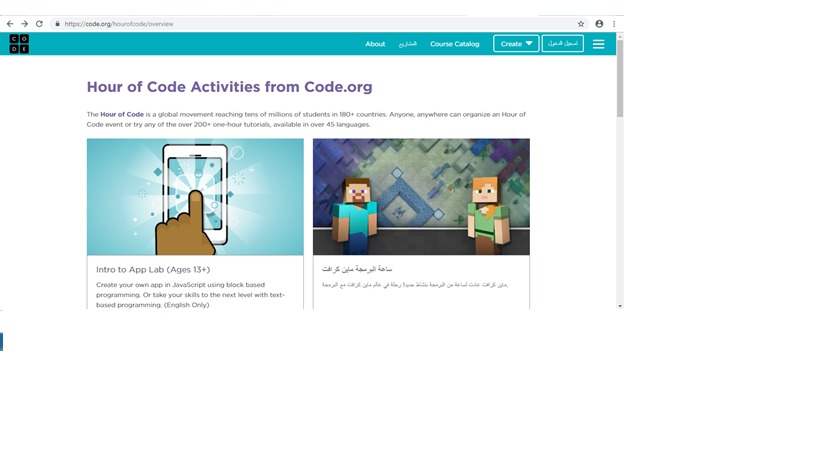
Task: Expand the Create dropdown
Action: tap(516, 44)
